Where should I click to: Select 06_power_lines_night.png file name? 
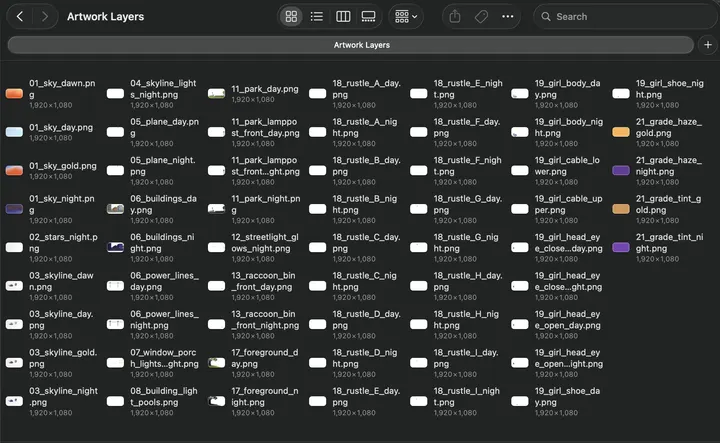164,320
